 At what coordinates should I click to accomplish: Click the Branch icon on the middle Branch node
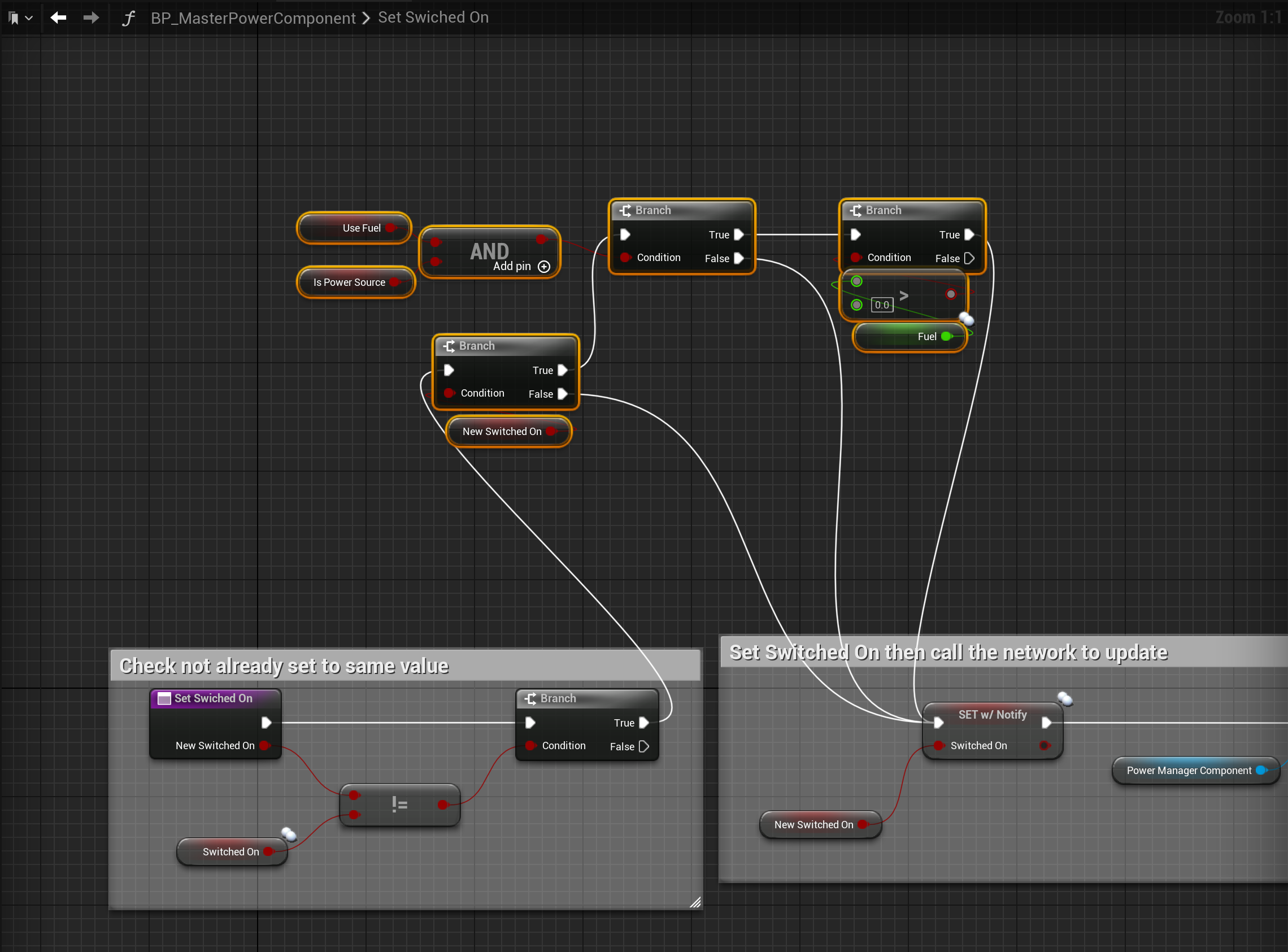click(x=625, y=210)
